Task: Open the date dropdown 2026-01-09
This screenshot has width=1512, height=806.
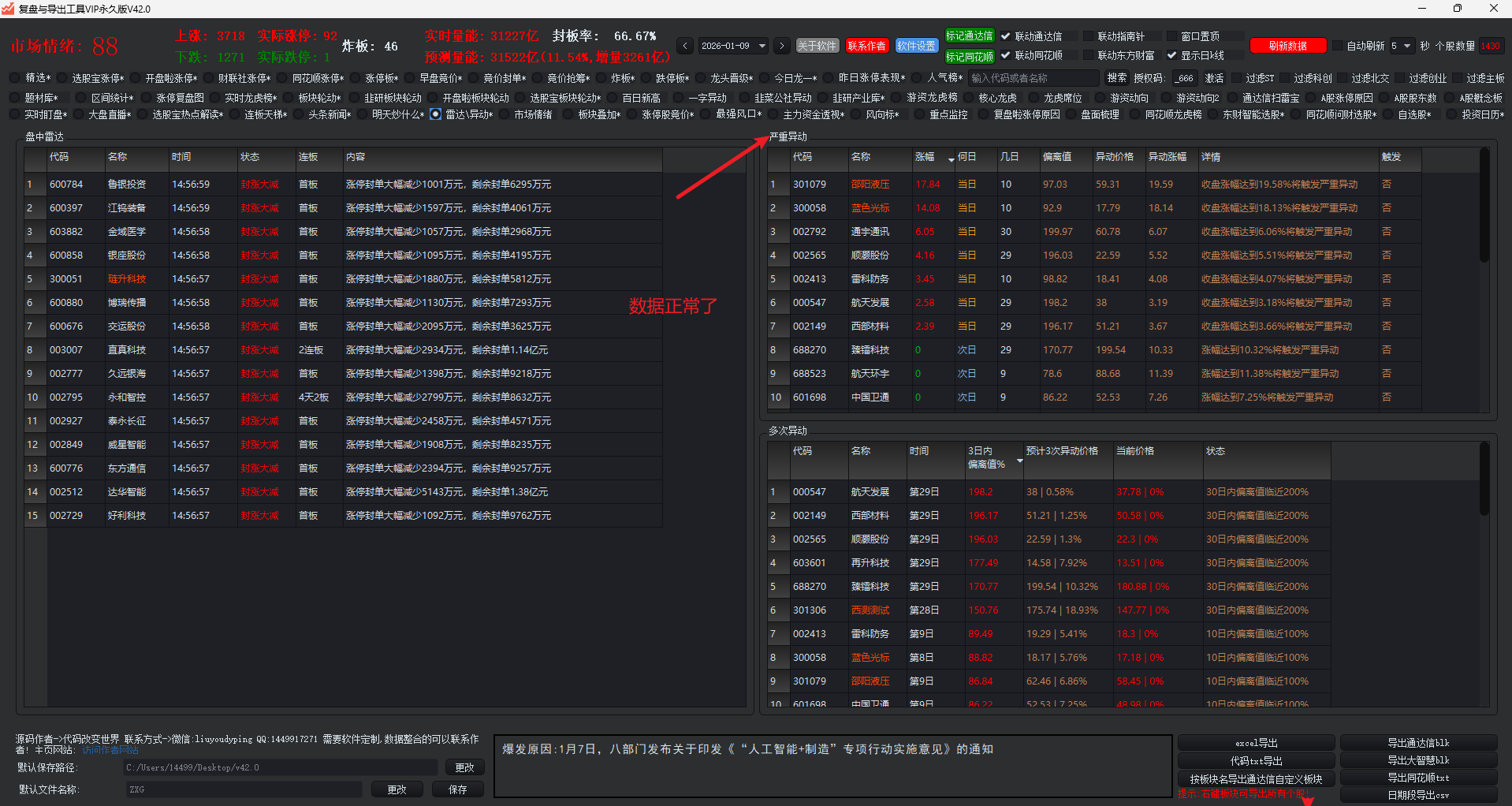Action: [762, 46]
